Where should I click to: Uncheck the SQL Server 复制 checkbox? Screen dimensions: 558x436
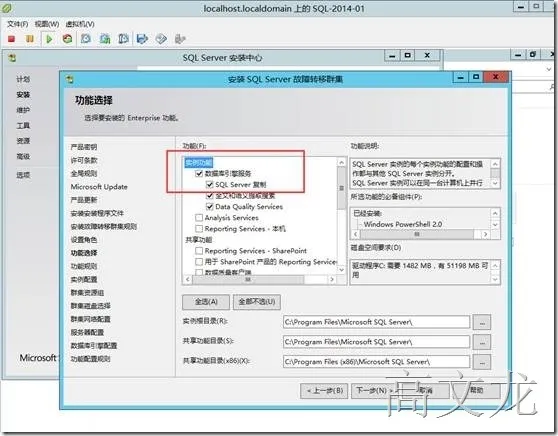coord(210,184)
